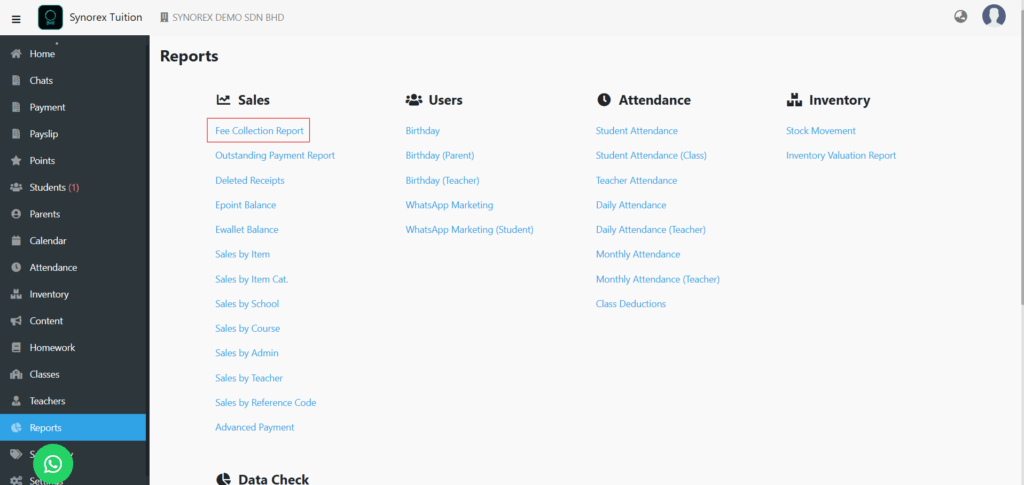This screenshot has width=1024, height=485.
Task: Click the green WhatsApp chat bubble
Action: (53, 464)
